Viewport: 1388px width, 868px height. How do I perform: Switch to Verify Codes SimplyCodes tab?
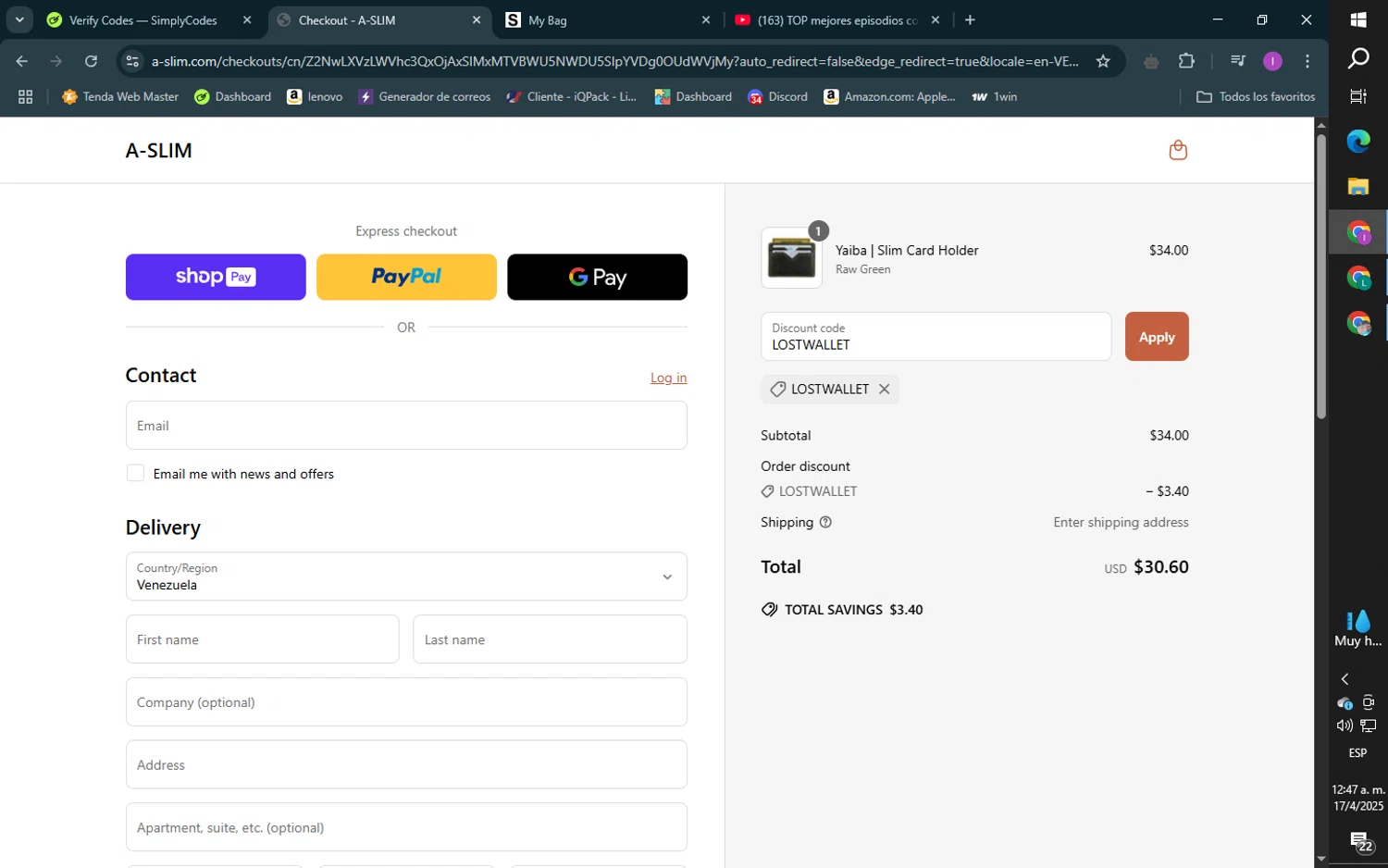(x=143, y=19)
